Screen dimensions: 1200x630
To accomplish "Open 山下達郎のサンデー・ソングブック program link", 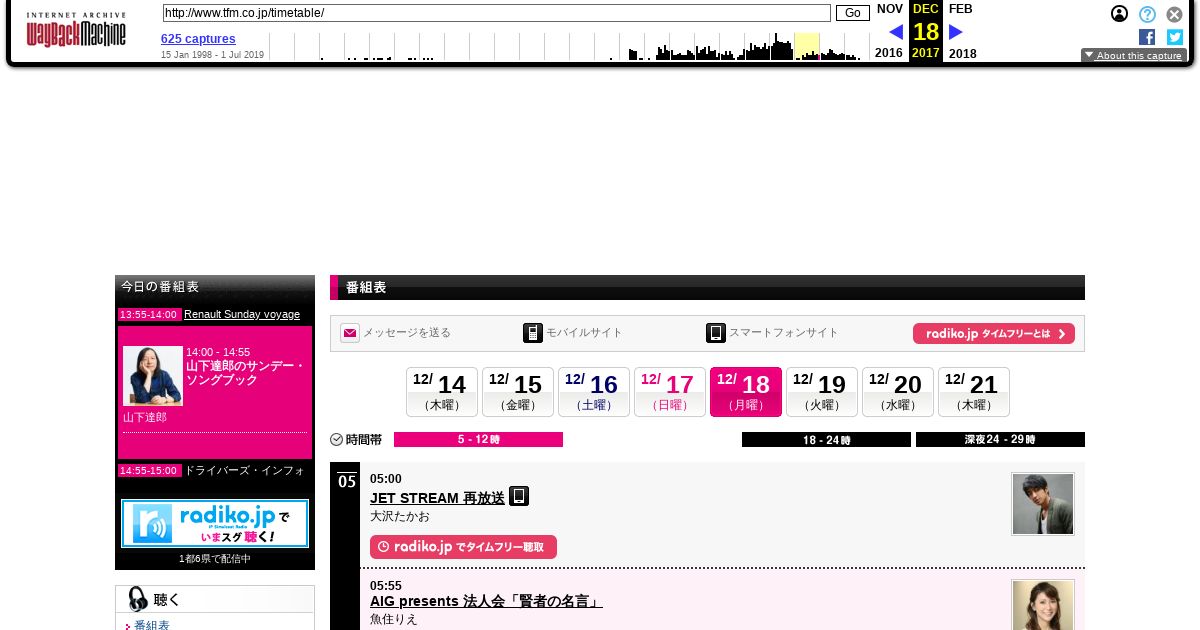I will coord(246,373).
